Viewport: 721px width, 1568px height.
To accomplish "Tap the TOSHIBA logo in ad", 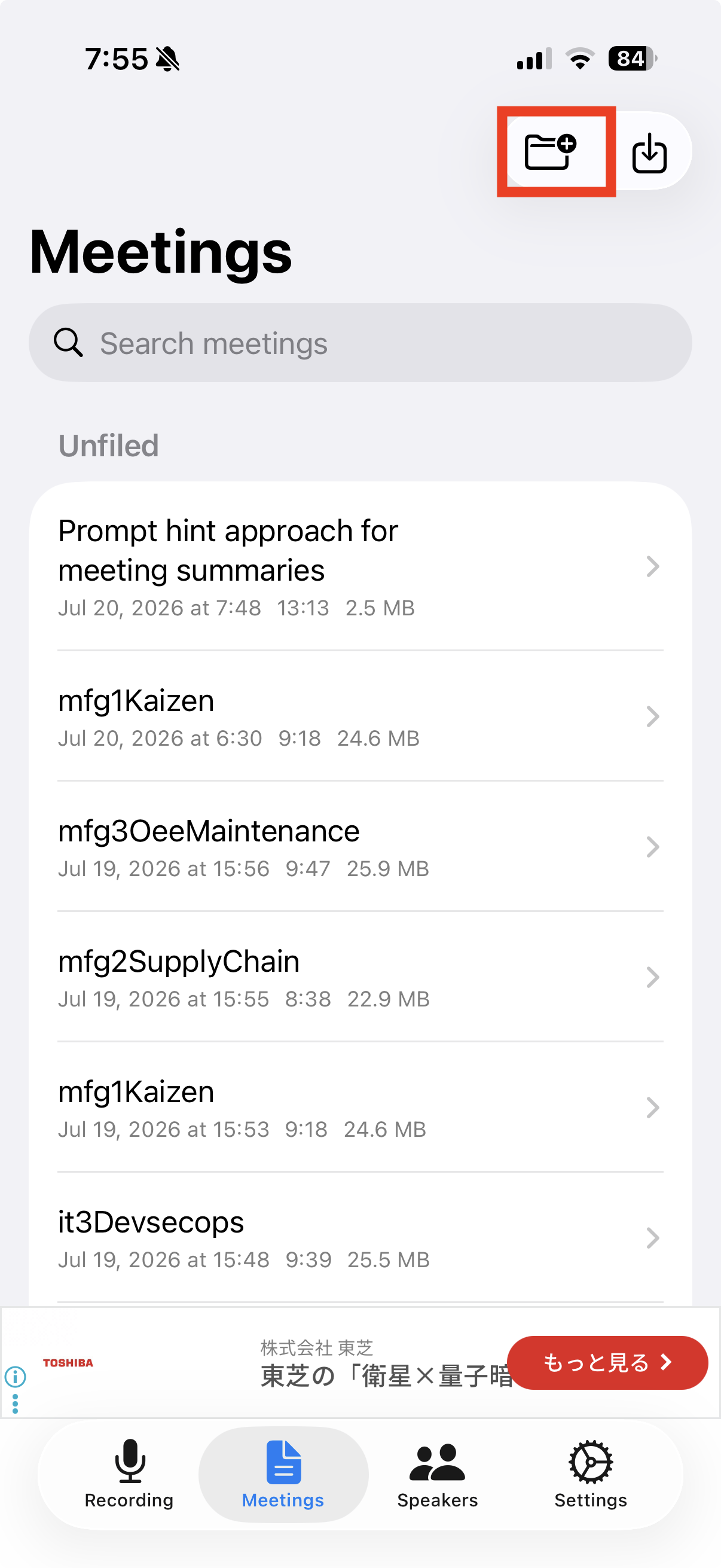I will click(68, 1362).
